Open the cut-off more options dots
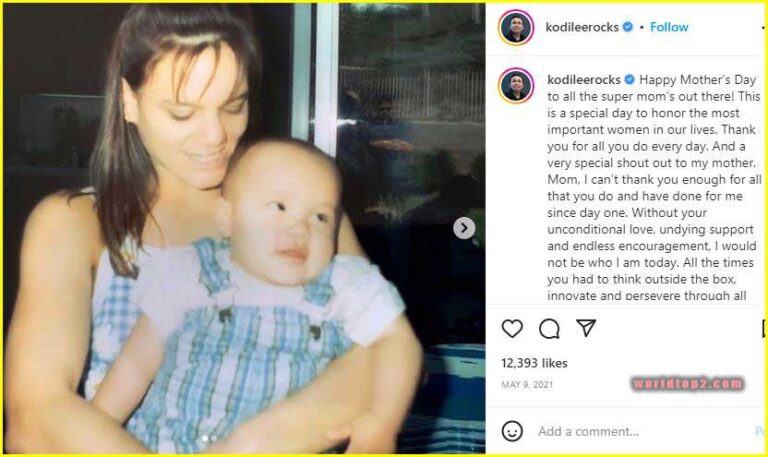768x457 pixels. [764, 27]
